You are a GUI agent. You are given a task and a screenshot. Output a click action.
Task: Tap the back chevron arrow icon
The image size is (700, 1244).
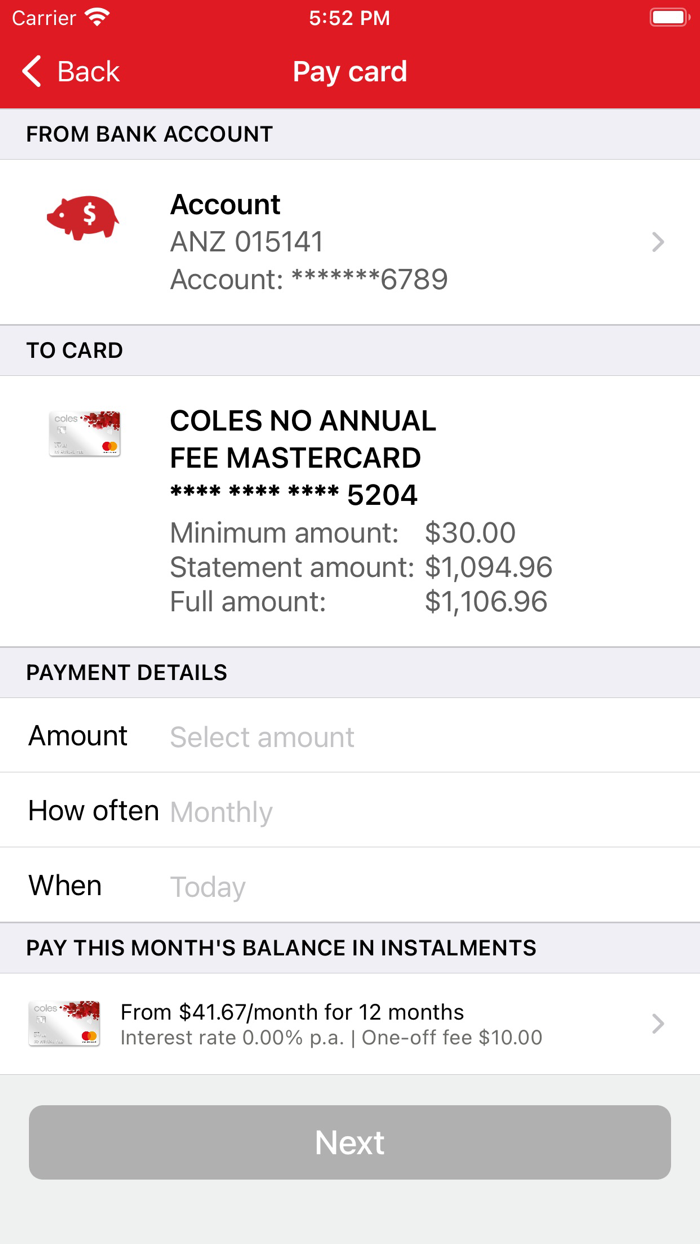[x=30, y=71]
